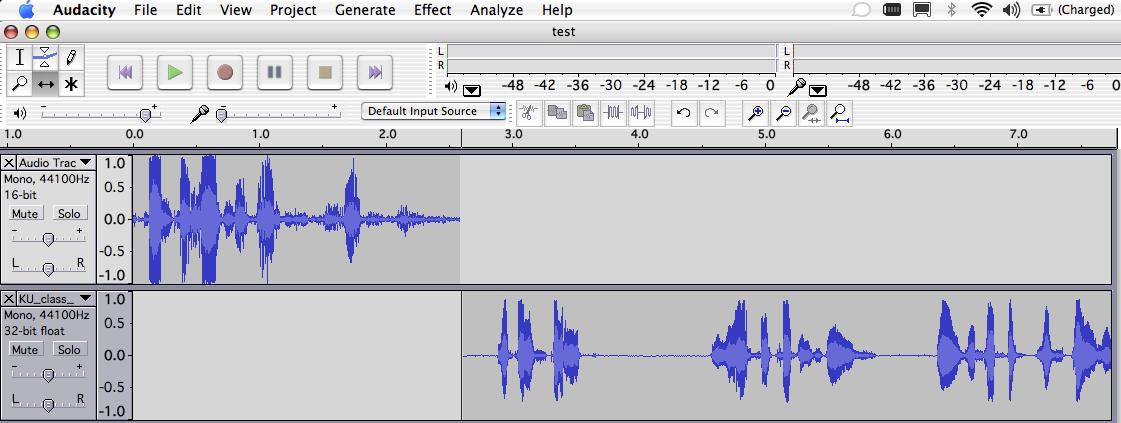Open output meter dropdown arrow
The height and width of the screenshot is (423, 1121).
pos(472,91)
